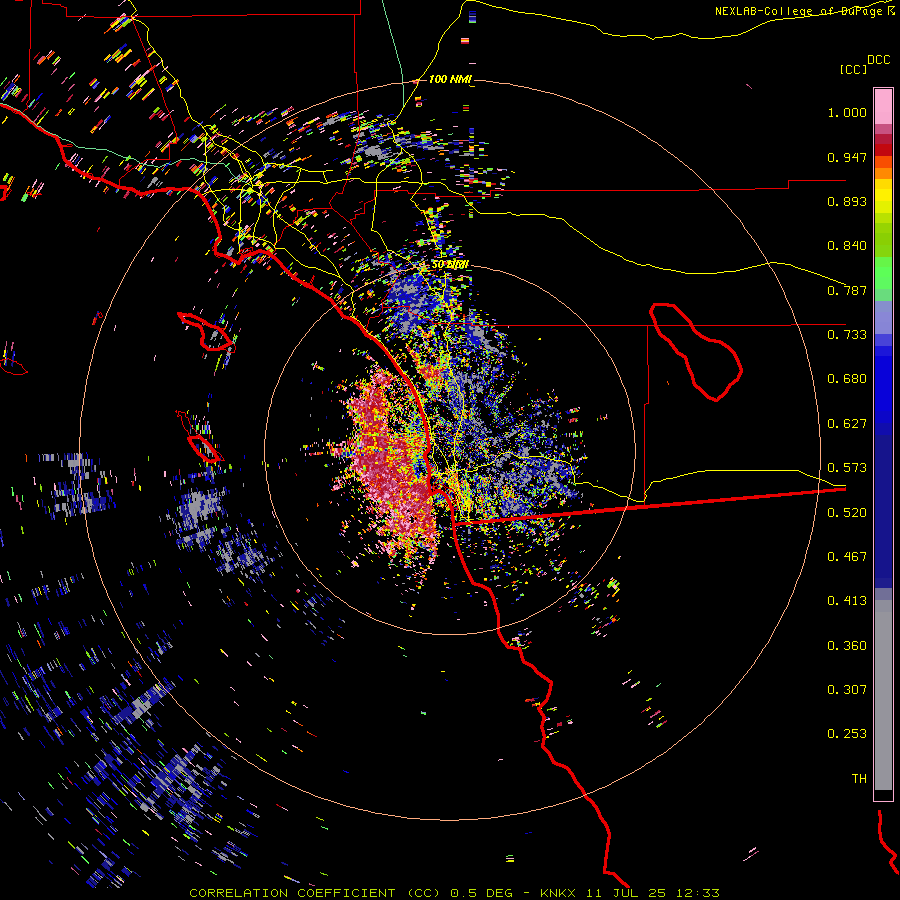
Task: Click the 0.787 scale value
Action: pyautogui.click(x=847, y=290)
